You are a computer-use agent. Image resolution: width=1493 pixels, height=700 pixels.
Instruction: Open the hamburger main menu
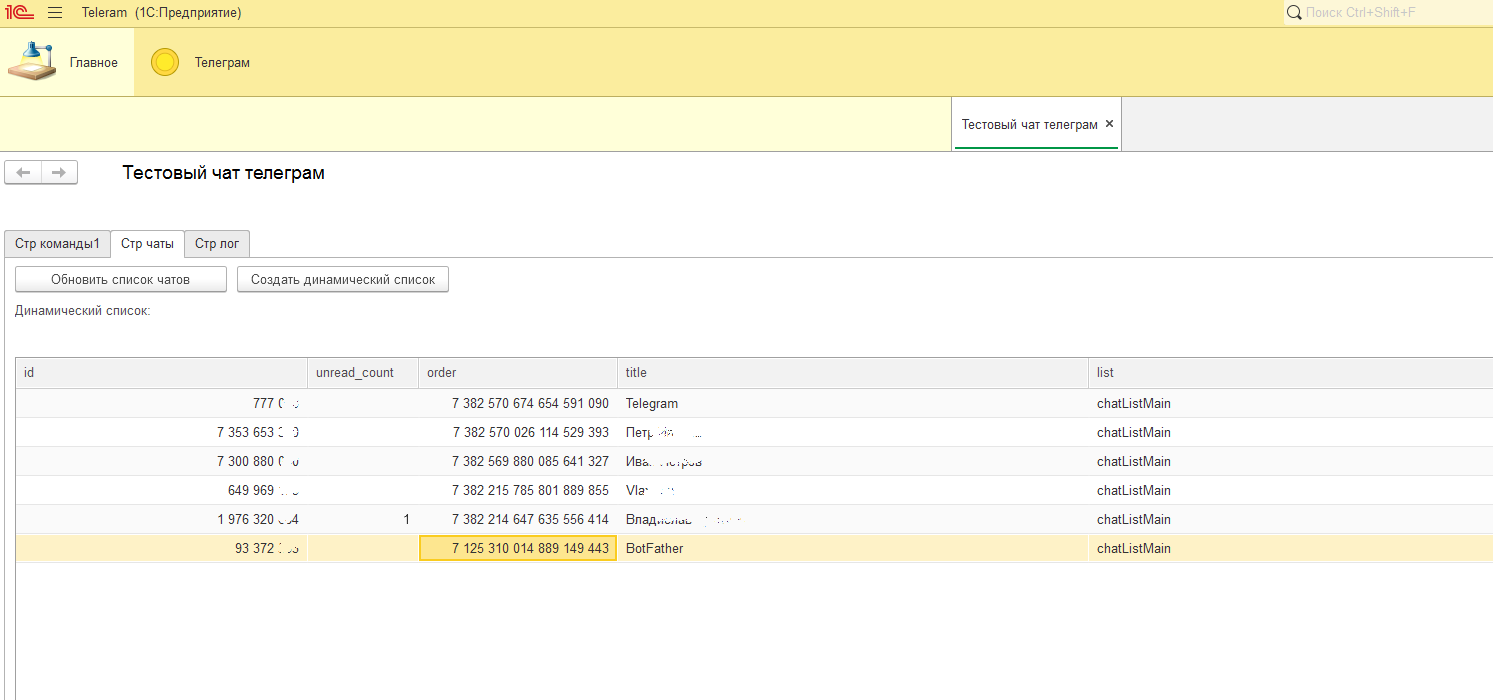point(55,13)
